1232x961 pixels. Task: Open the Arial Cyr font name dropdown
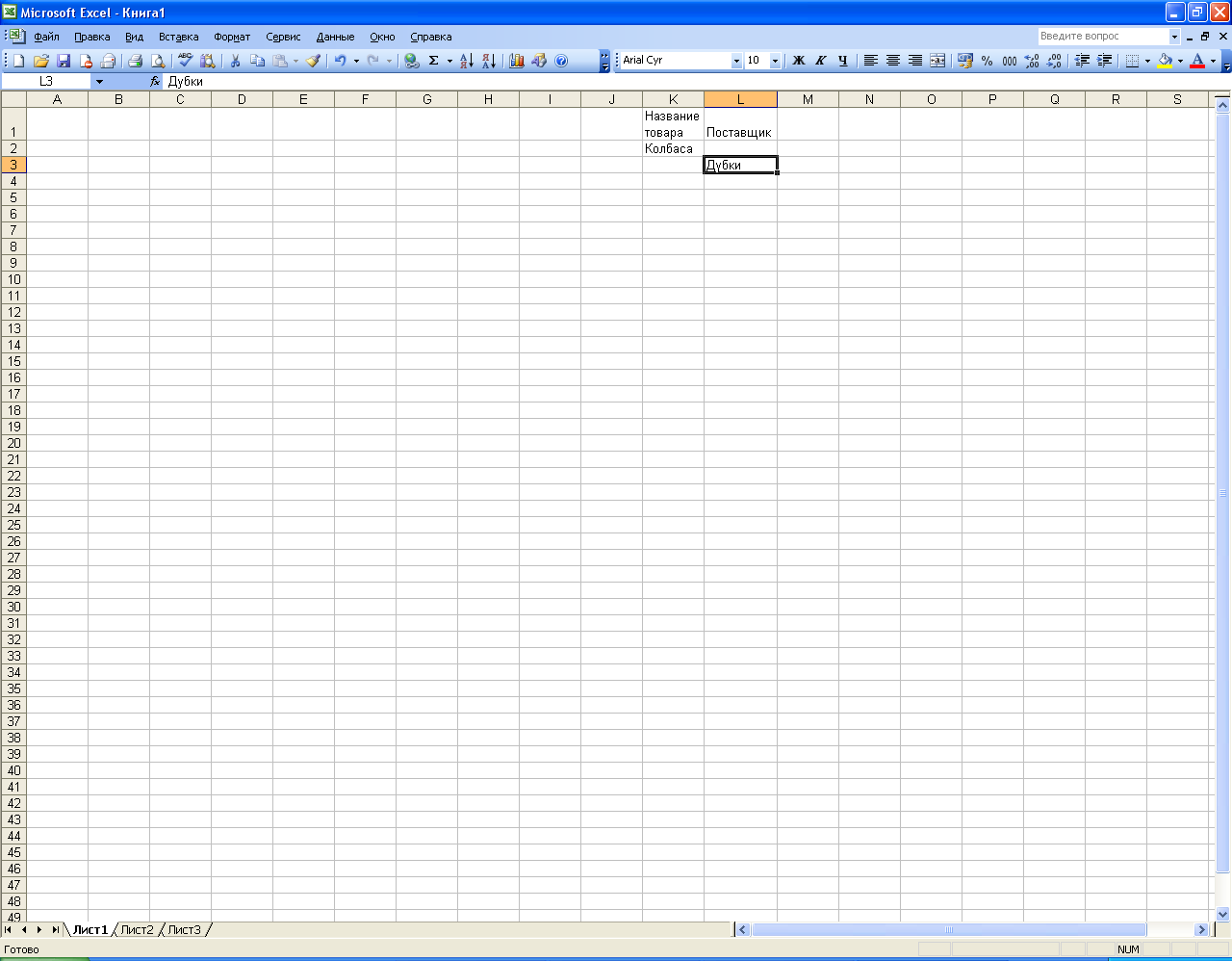click(736, 61)
